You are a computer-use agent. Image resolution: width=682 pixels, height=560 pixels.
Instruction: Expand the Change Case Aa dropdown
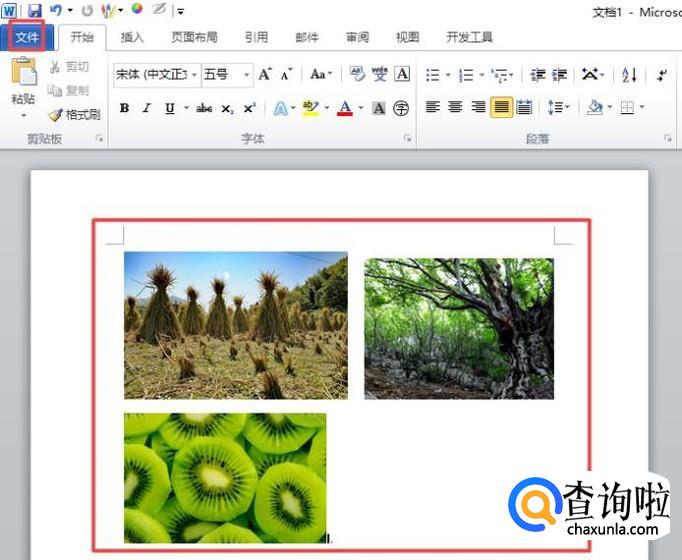321,74
